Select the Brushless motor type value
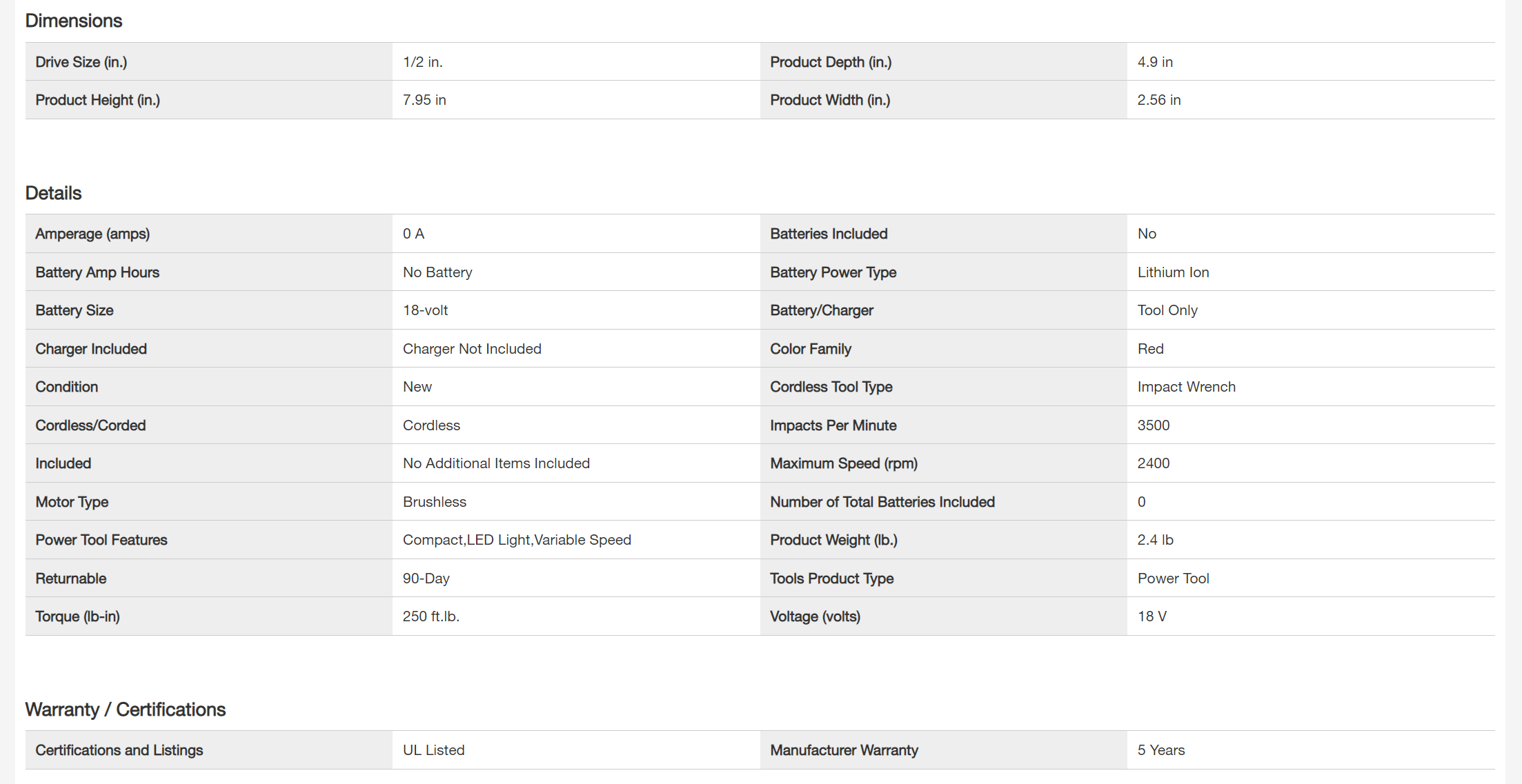The image size is (1522, 784). [x=435, y=502]
